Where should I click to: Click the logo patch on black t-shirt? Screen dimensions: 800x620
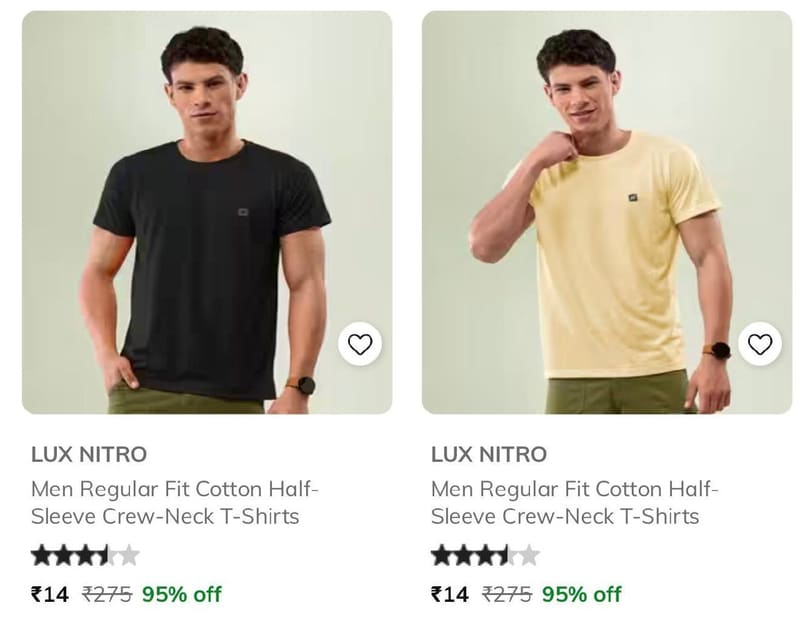point(243,212)
